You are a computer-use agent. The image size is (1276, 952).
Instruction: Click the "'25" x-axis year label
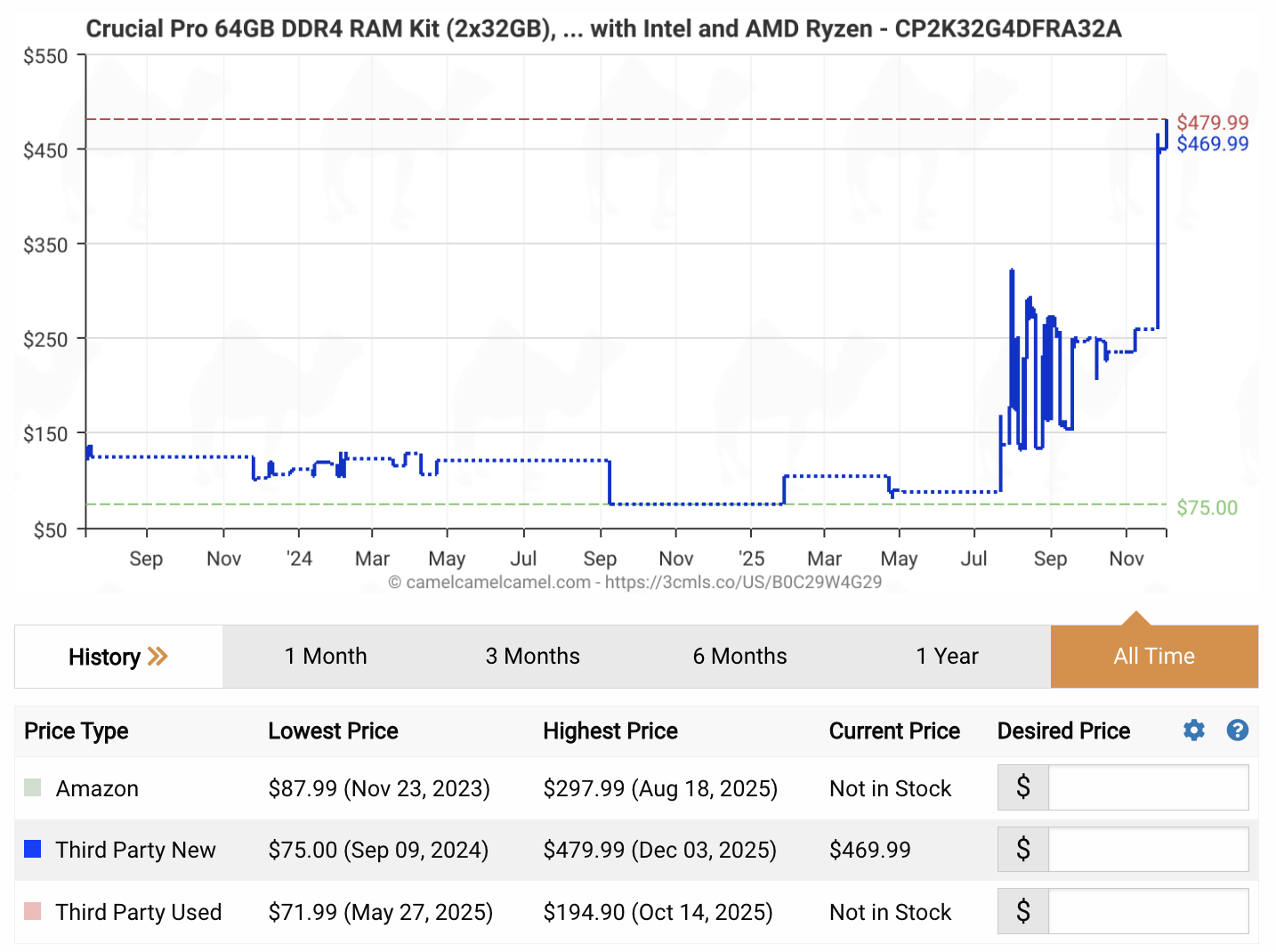click(751, 559)
